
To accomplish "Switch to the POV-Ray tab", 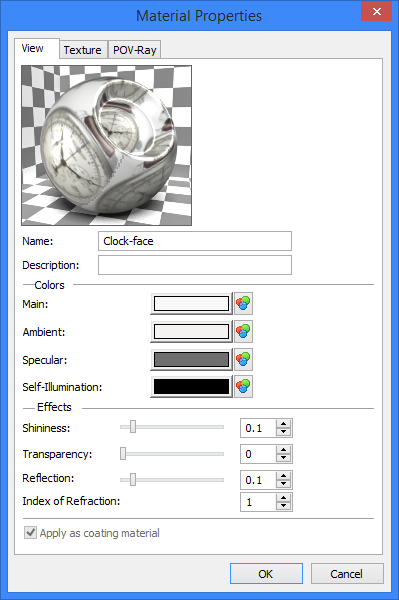I will (x=135, y=50).
